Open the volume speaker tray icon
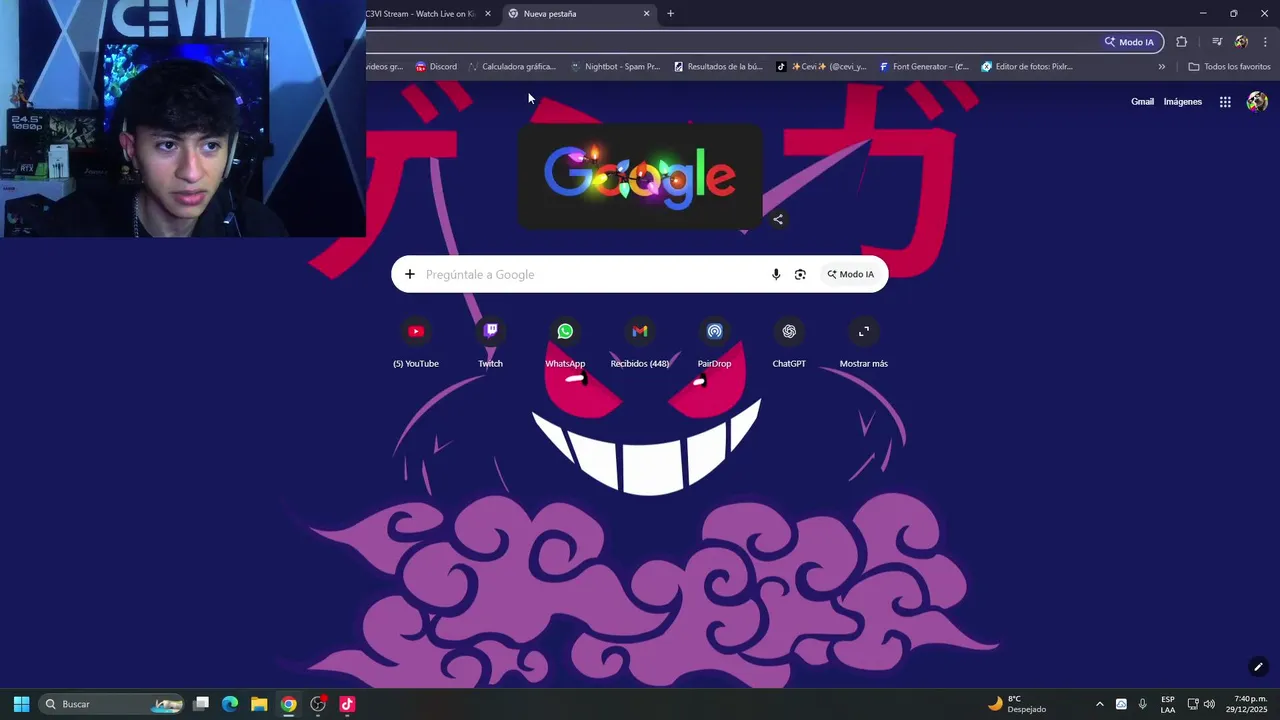Image resolution: width=1280 pixels, height=720 pixels. click(1209, 704)
